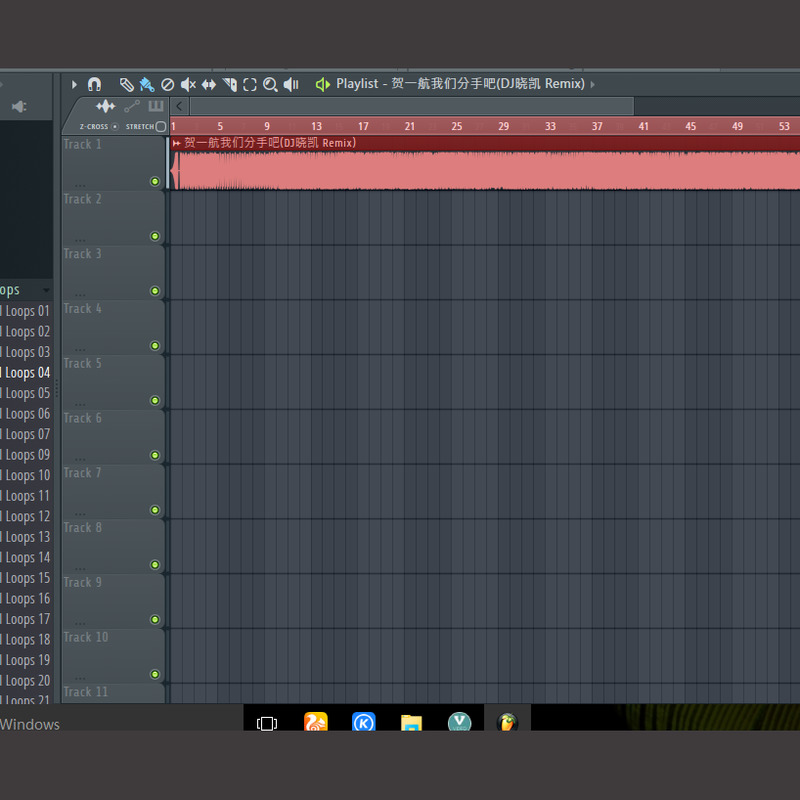Click the playlist horizontal scrollbar

click(412, 106)
